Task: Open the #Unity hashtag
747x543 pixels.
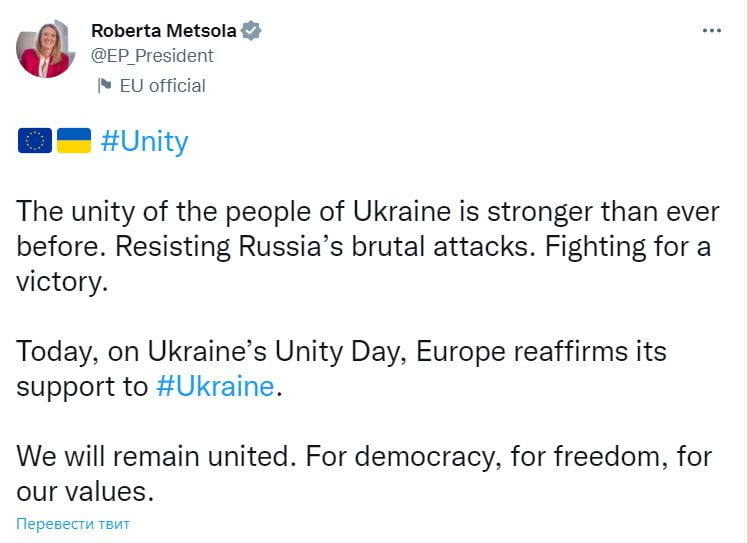Action: pos(144,141)
